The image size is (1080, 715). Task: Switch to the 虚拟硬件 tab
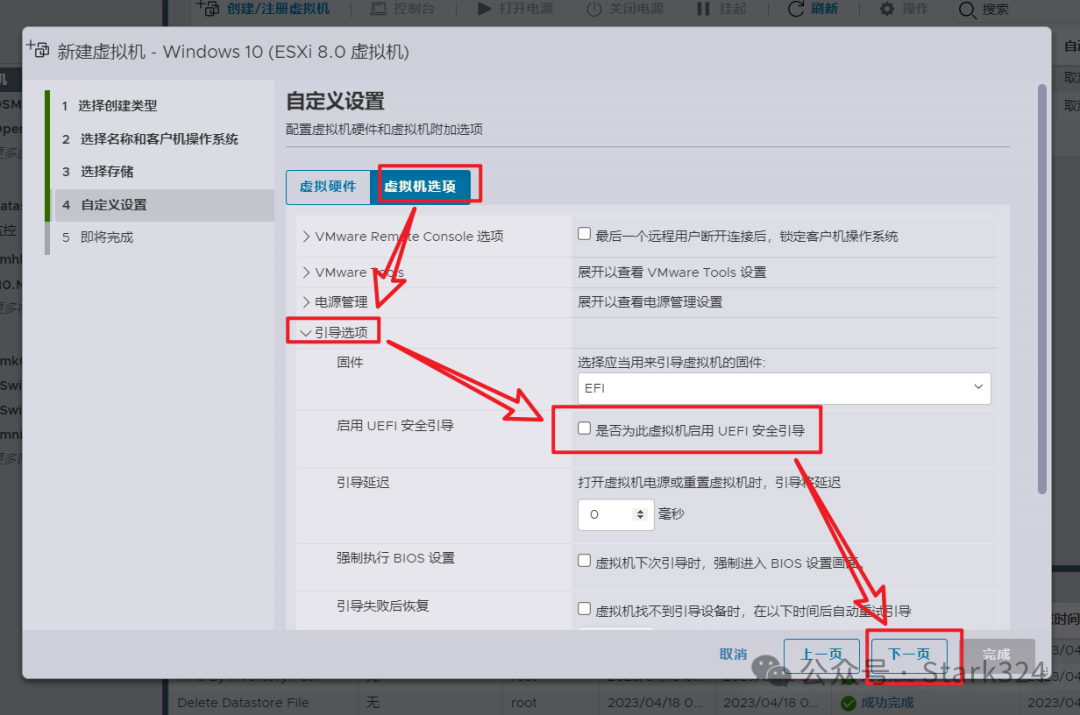click(x=328, y=187)
